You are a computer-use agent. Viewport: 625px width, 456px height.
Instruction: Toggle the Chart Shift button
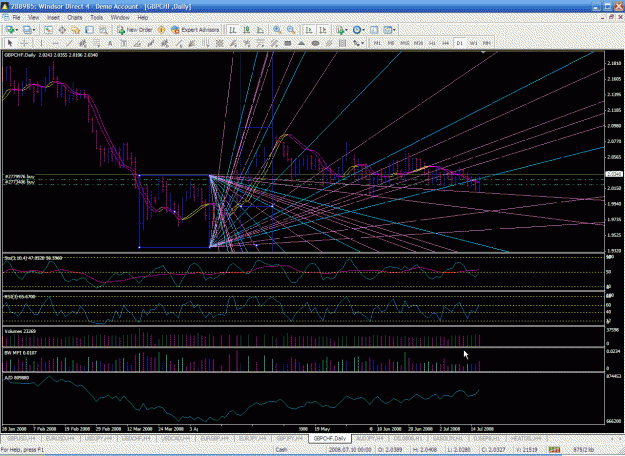point(322,30)
